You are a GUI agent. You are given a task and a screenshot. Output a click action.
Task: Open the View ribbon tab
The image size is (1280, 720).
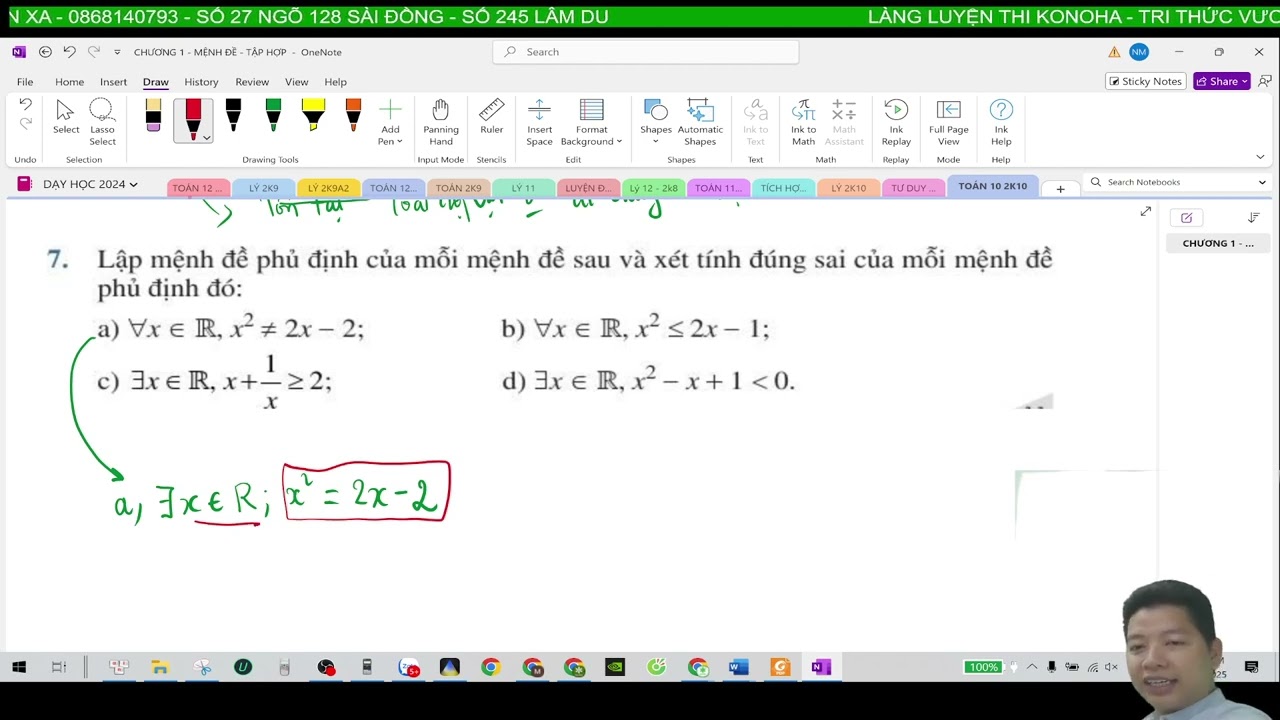tap(297, 82)
